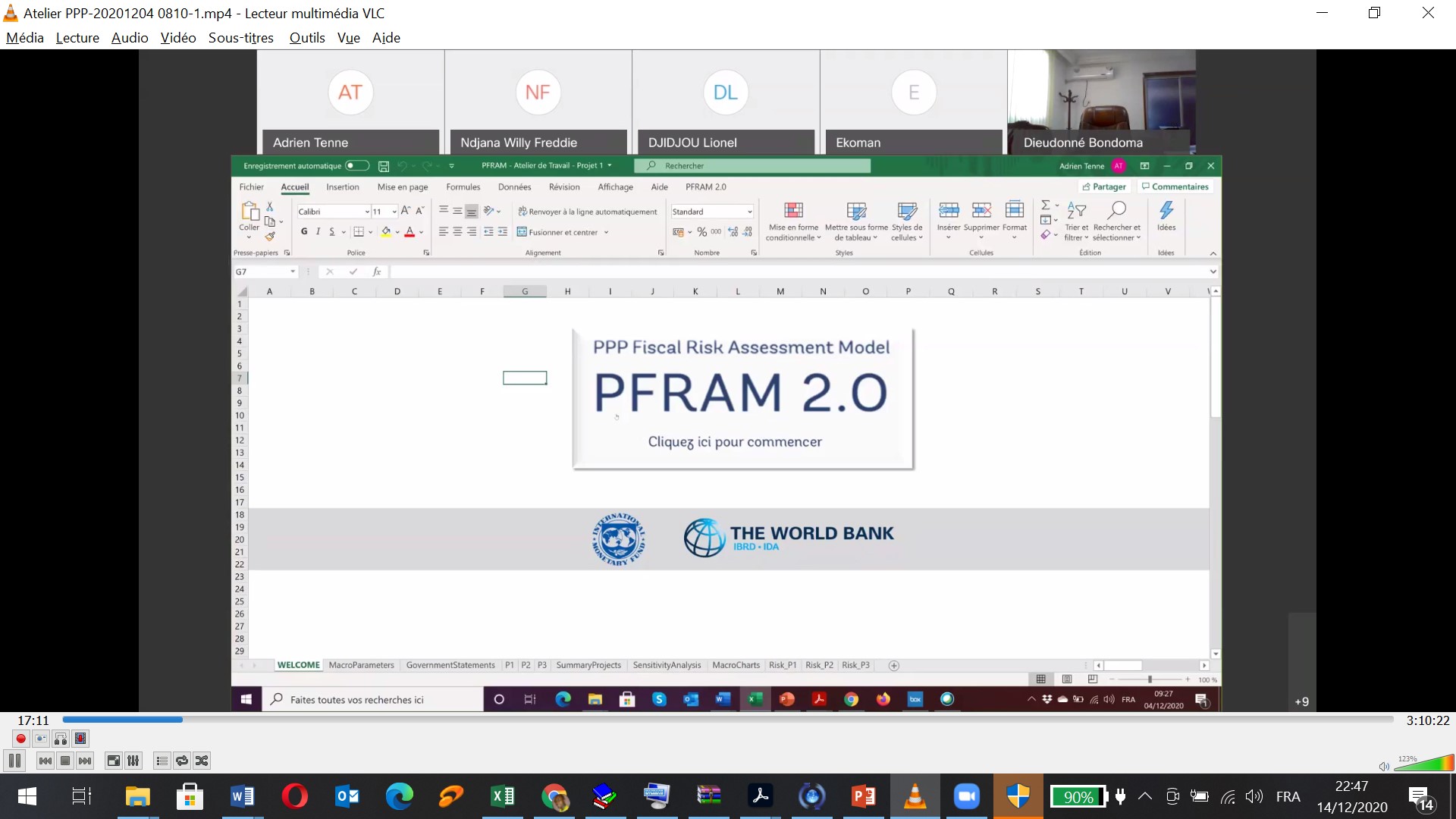Skip to previous media in VLC
The width and height of the screenshot is (1456, 819).
click(x=45, y=761)
